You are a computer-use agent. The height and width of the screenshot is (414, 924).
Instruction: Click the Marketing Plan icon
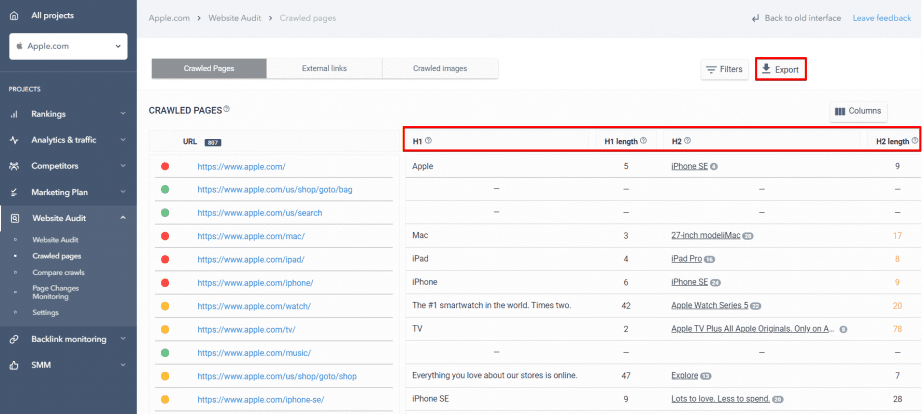coord(14,192)
